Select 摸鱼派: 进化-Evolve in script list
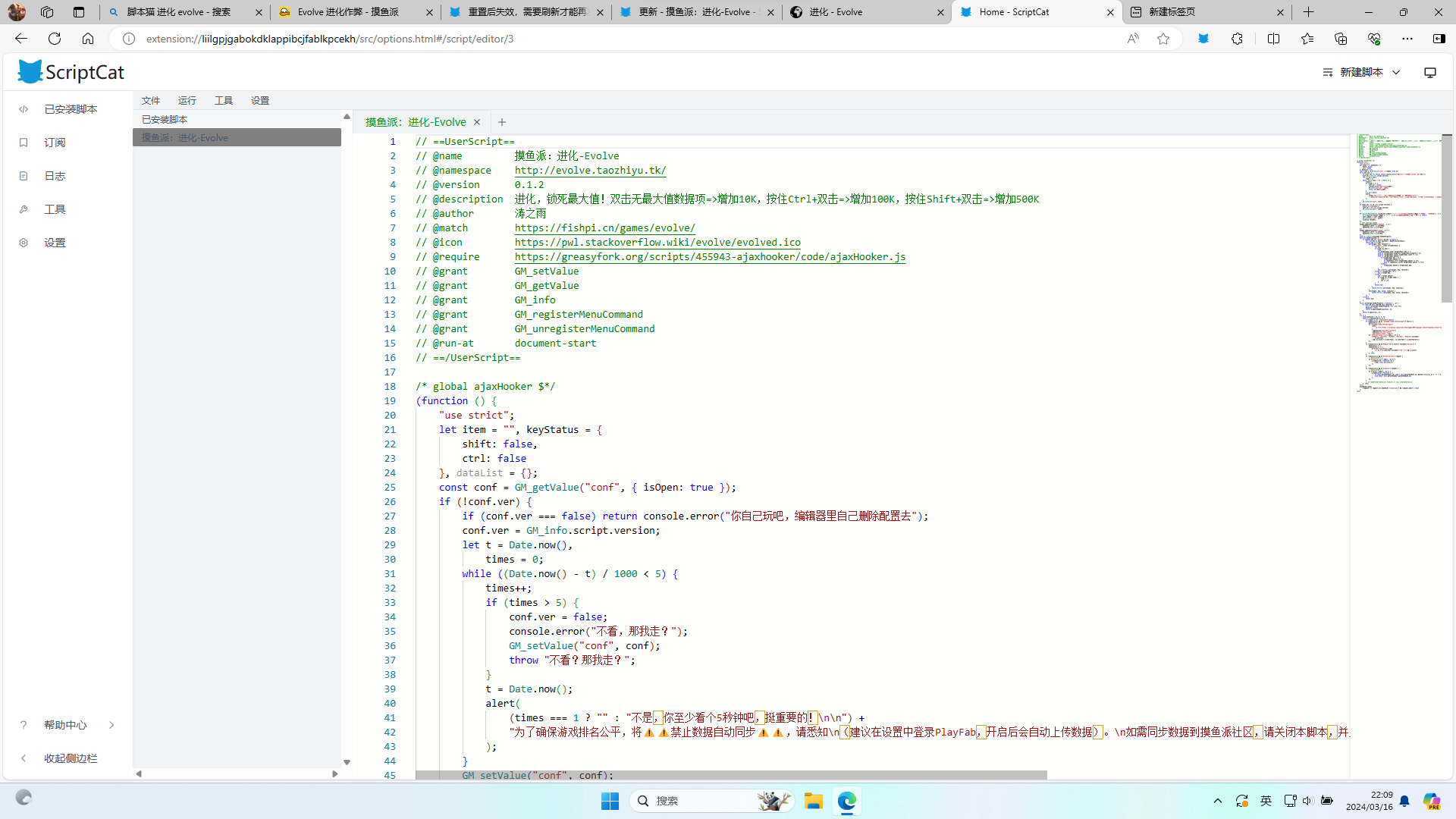Viewport: 1456px width, 819px height. [x=237, y=137]
